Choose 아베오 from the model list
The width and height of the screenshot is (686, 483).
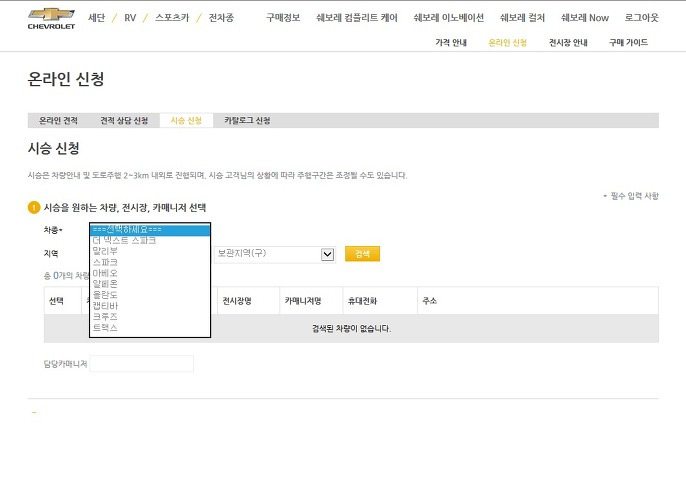[150, 273]
